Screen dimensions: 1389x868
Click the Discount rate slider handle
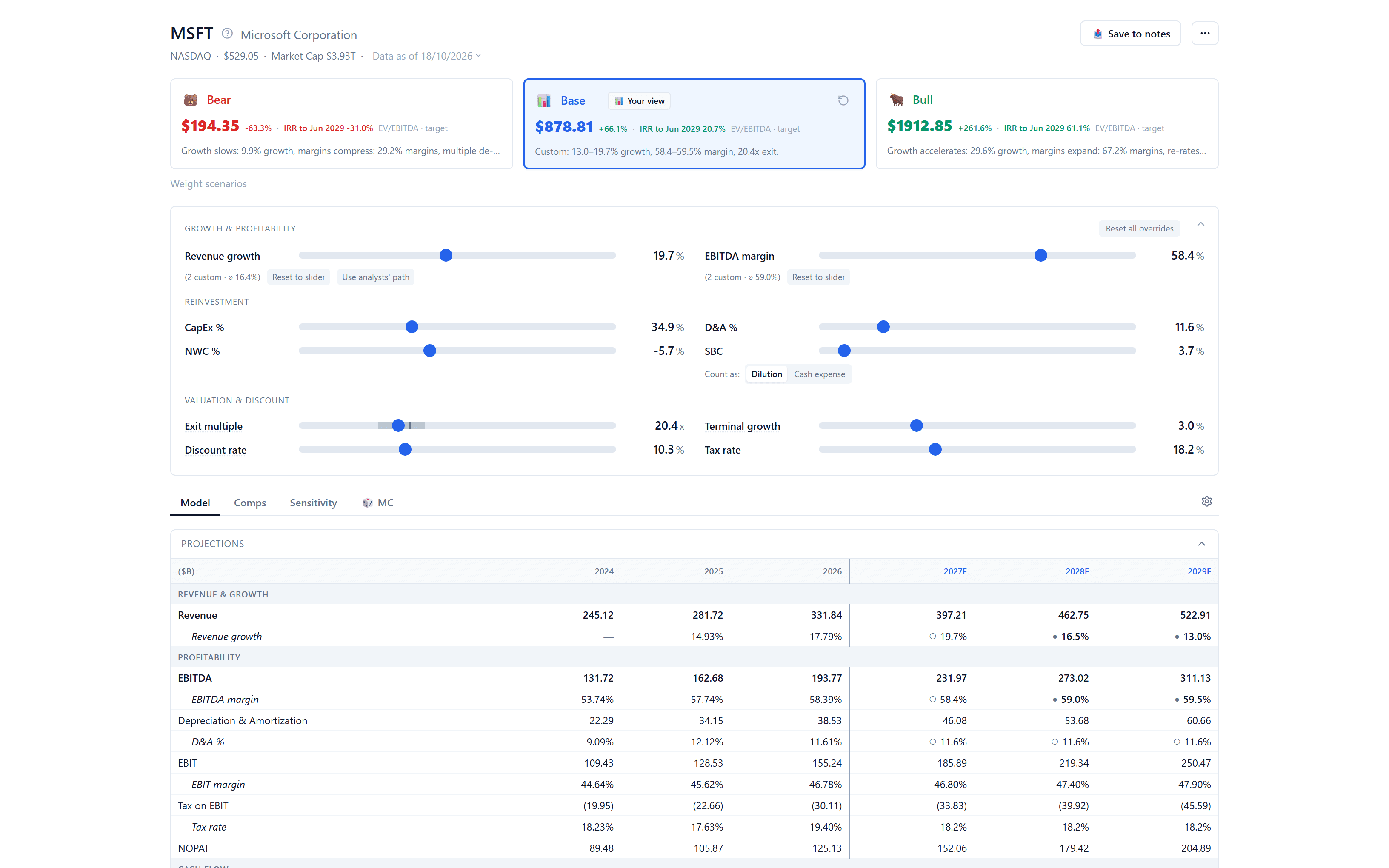405,449
